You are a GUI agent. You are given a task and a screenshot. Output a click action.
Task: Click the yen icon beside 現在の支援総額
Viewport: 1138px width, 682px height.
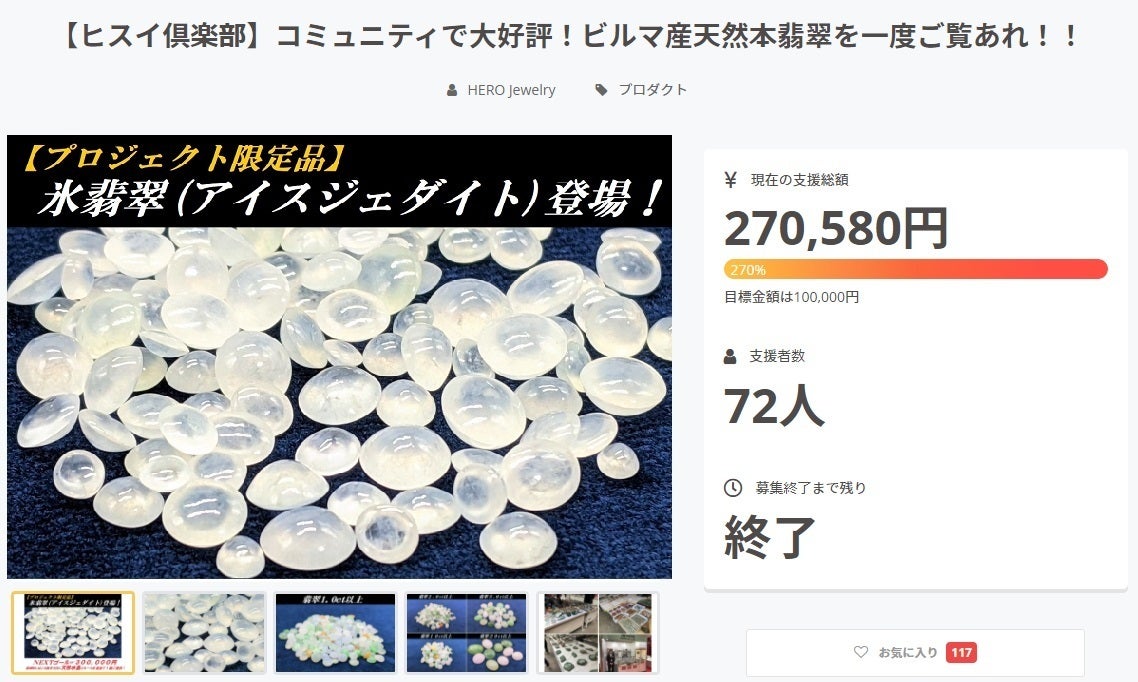[731, 180]
